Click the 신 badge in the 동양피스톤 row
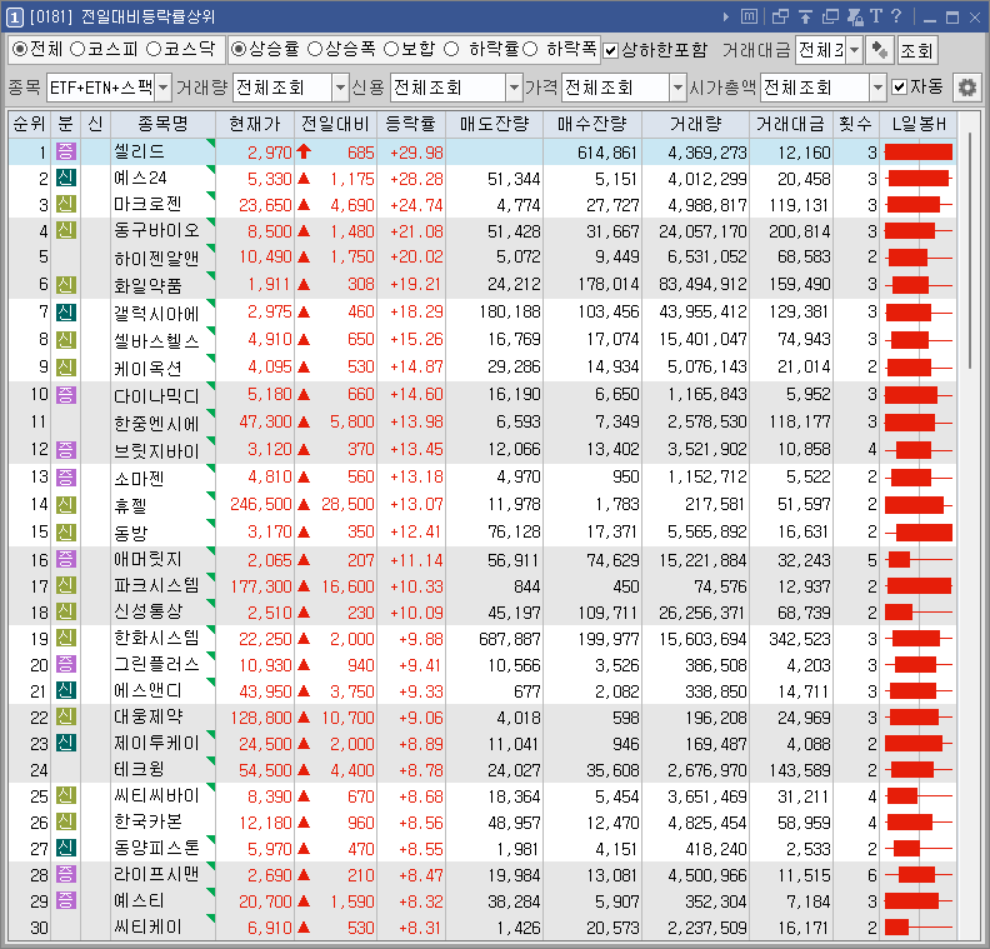Image resolution: width=990 pixels, height=949 pixels. [66, 848]
